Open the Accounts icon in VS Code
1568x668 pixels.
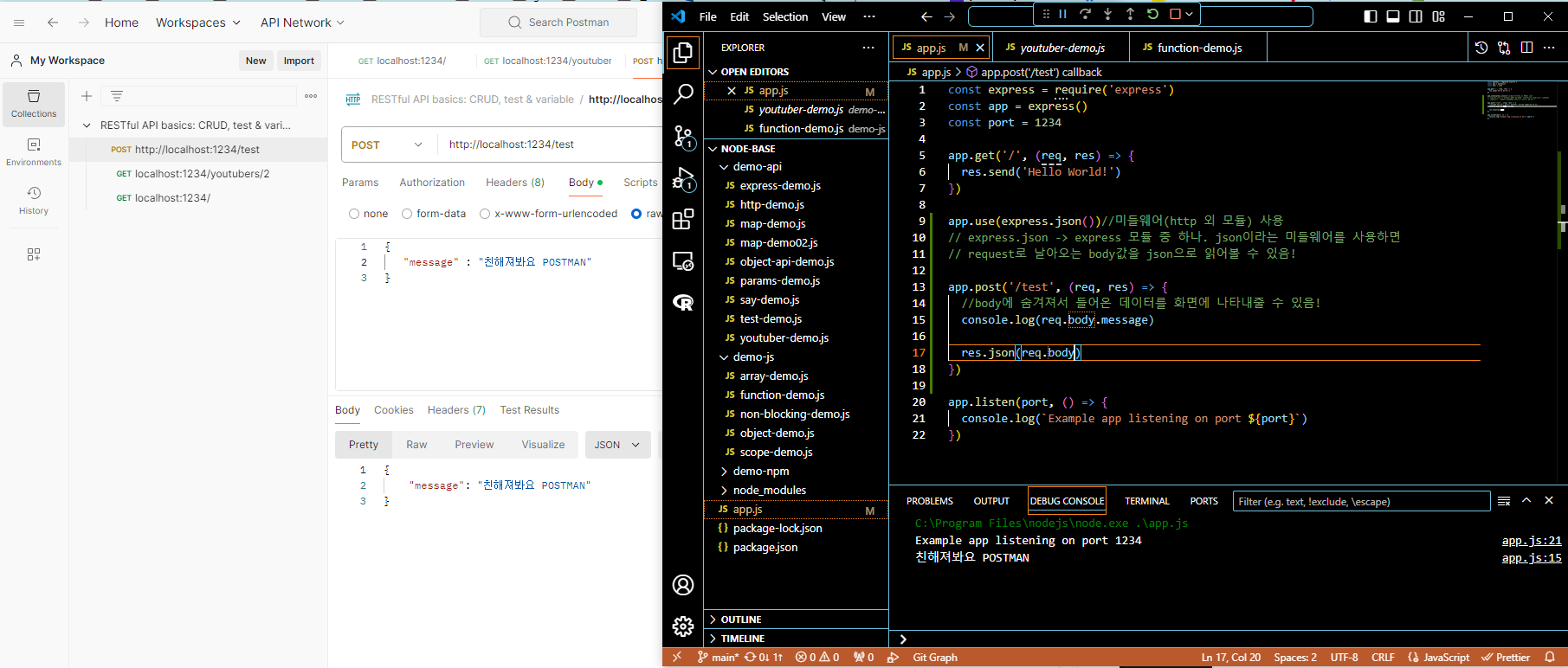click(683, 585)
